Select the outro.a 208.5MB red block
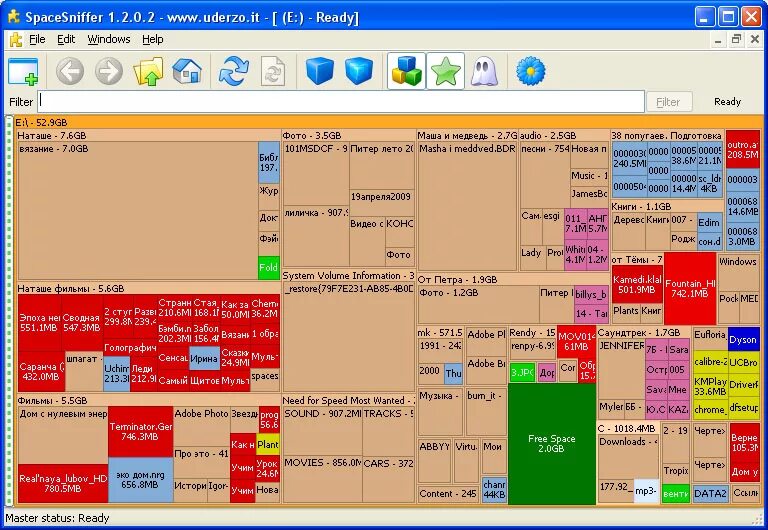The width and height of the screenshot is (768, 530). coord(743,149)
